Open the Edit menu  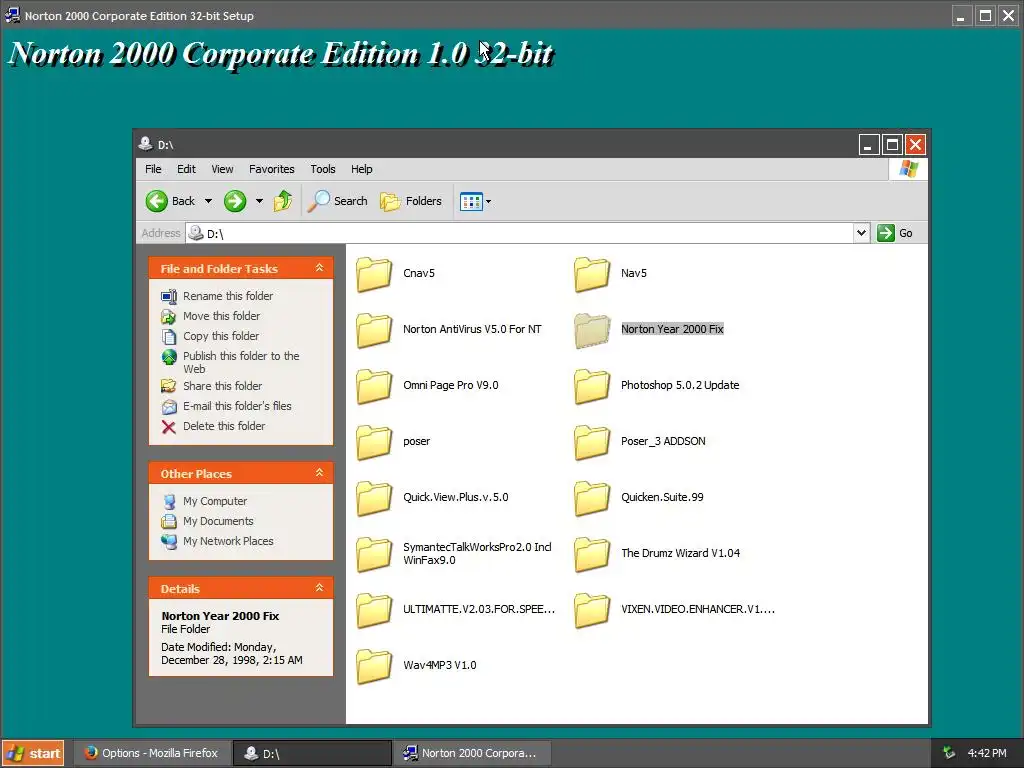pos(186,169)
